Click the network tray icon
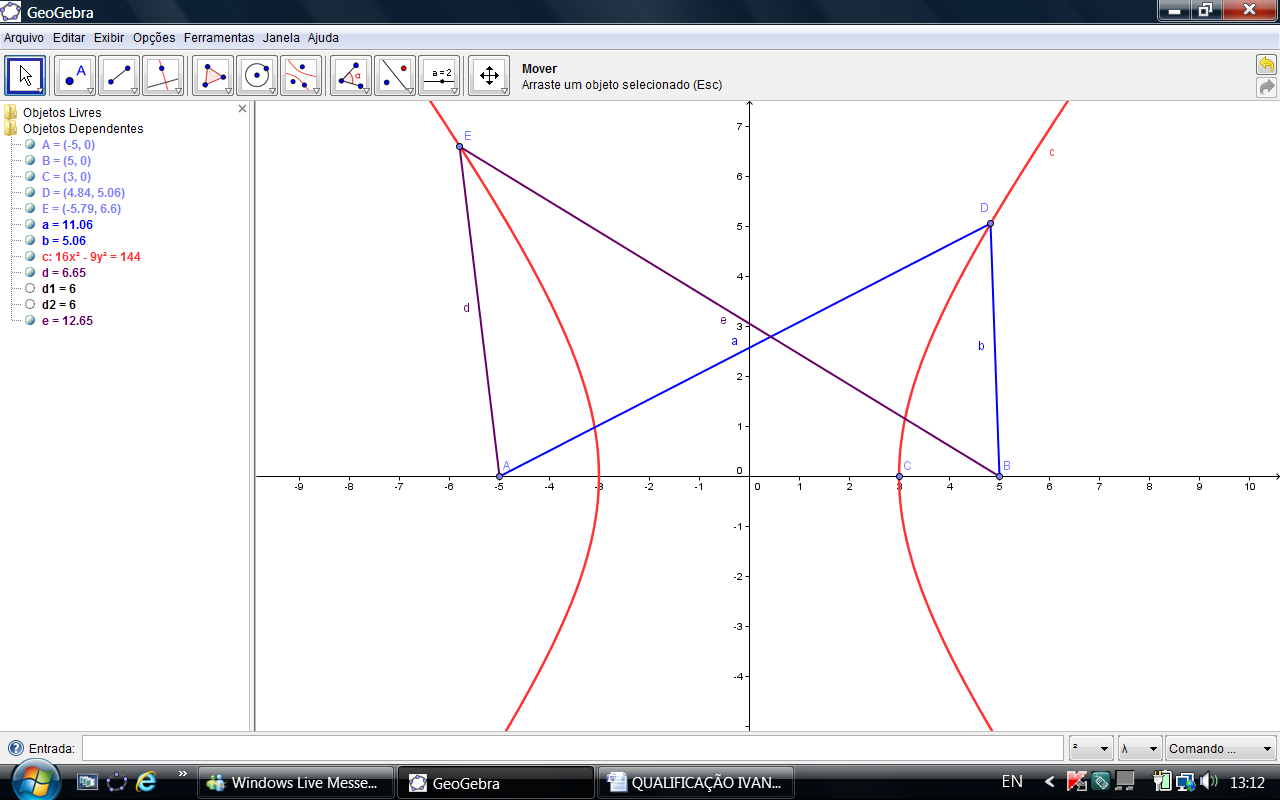Screen dimensions: 1280x800 tap(1186, 781)
